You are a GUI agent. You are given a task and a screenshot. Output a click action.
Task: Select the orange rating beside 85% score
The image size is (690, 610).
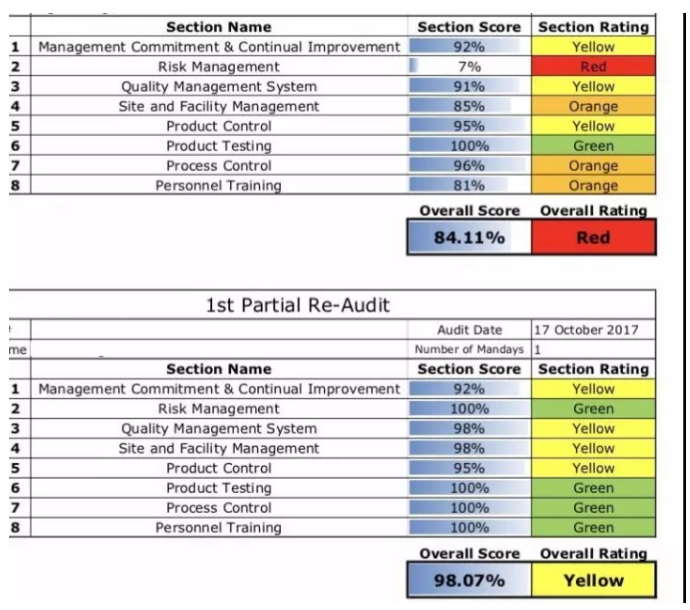click(593, 106)
